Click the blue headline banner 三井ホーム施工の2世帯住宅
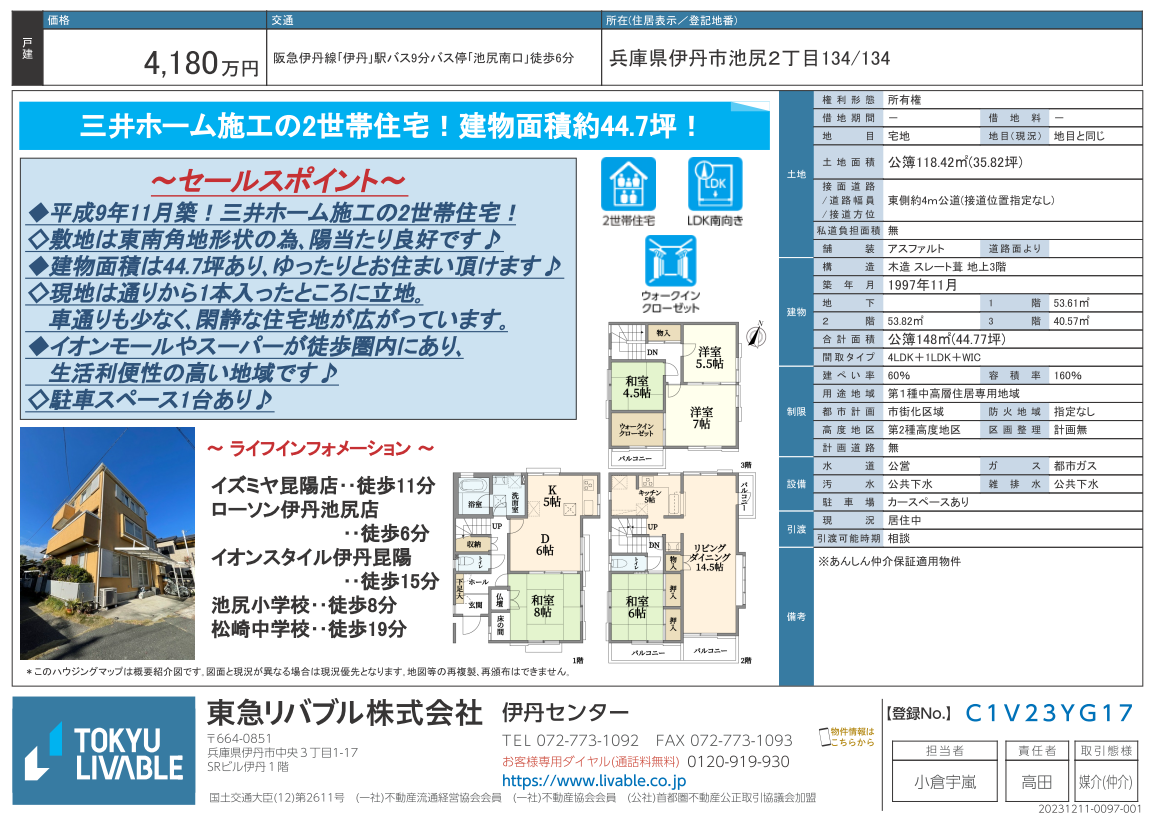The height and width of the screenshot is (826, 1153). pyautogui.click(x=393, y=127)
